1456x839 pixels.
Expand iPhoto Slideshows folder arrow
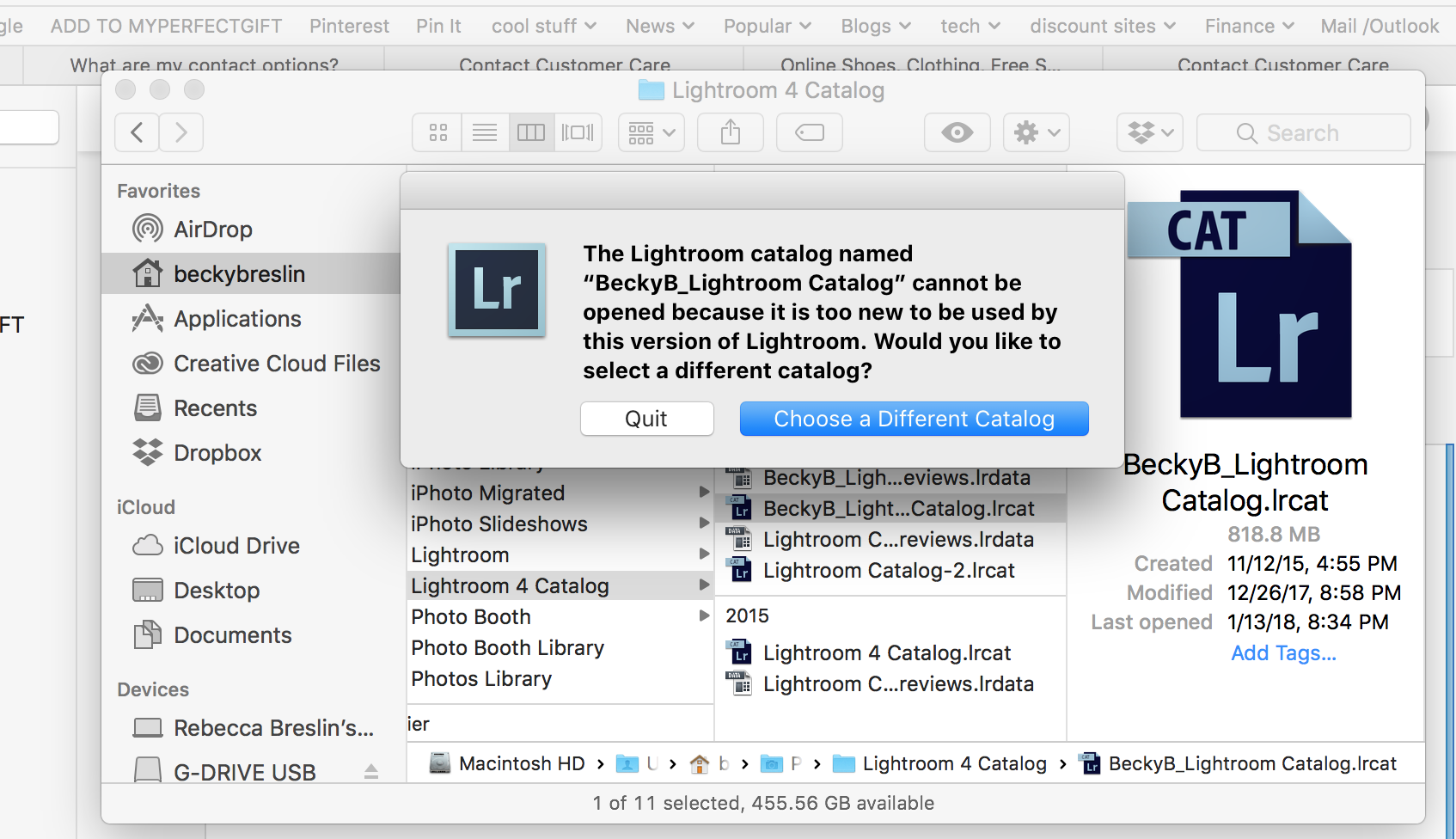(x=705, y=524)
